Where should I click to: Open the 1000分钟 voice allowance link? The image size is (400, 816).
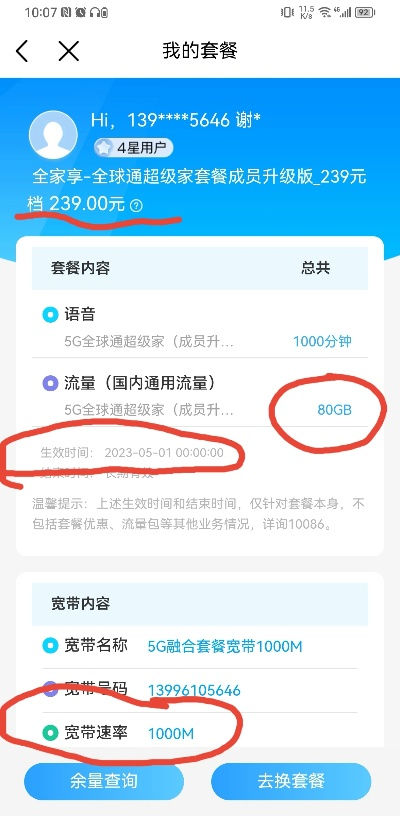click(x=322, y=341)
